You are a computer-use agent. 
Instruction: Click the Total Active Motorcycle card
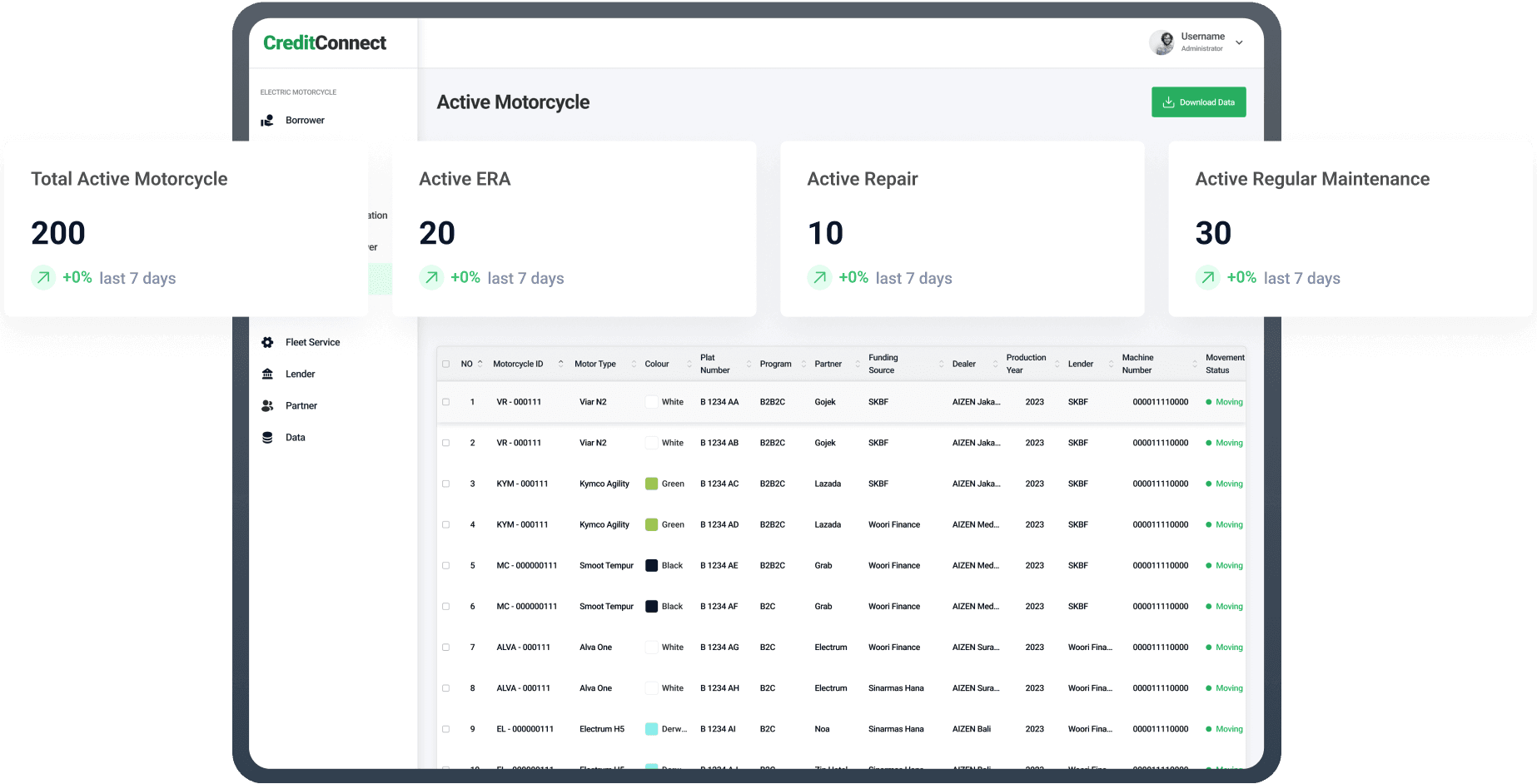(186, 228)
